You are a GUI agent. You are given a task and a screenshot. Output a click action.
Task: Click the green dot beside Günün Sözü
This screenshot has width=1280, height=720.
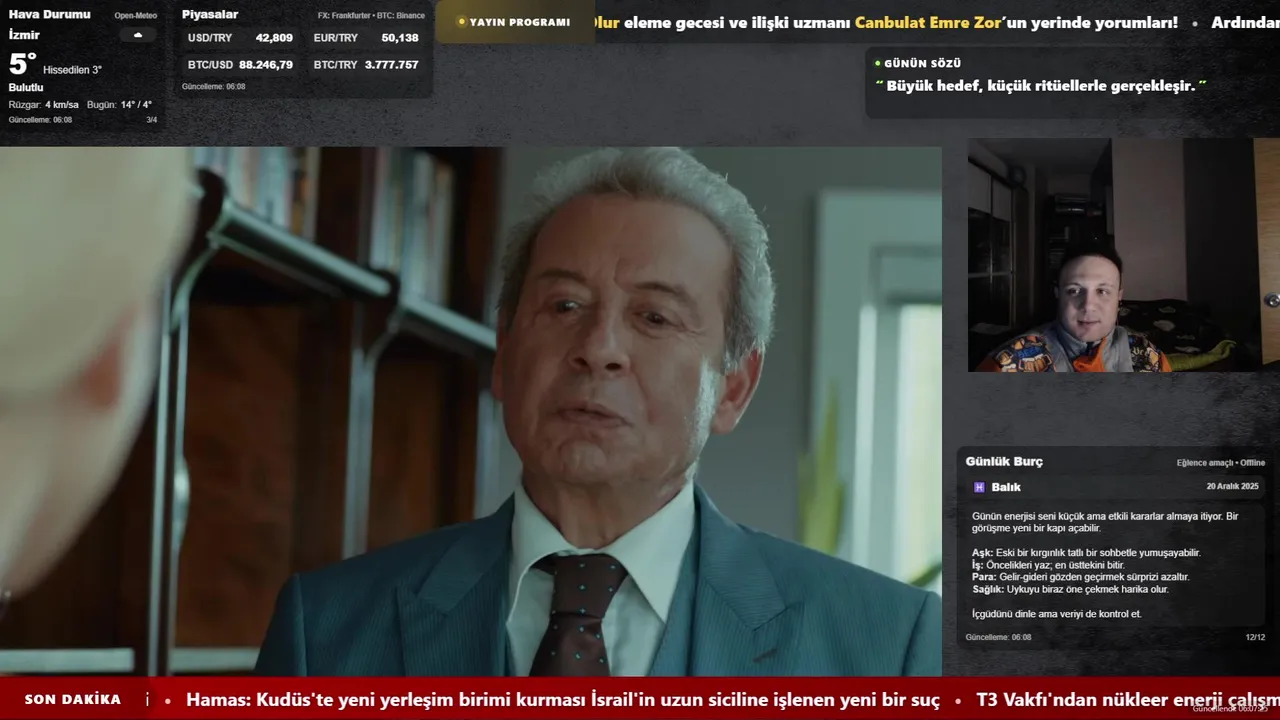tap(878, 63)
